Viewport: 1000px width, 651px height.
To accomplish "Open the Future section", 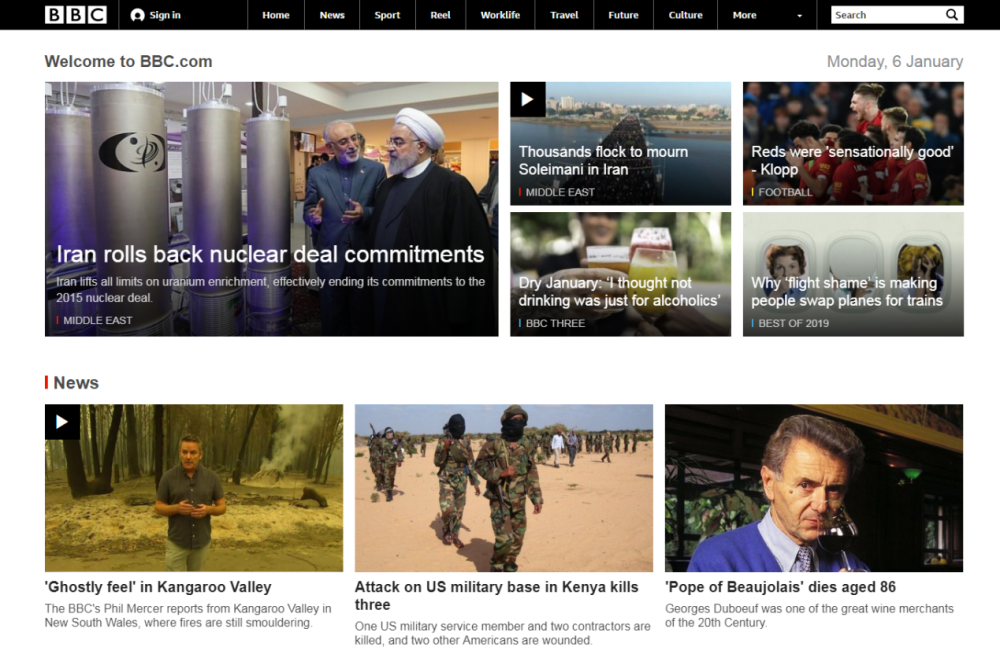I will tap(623, 15).
